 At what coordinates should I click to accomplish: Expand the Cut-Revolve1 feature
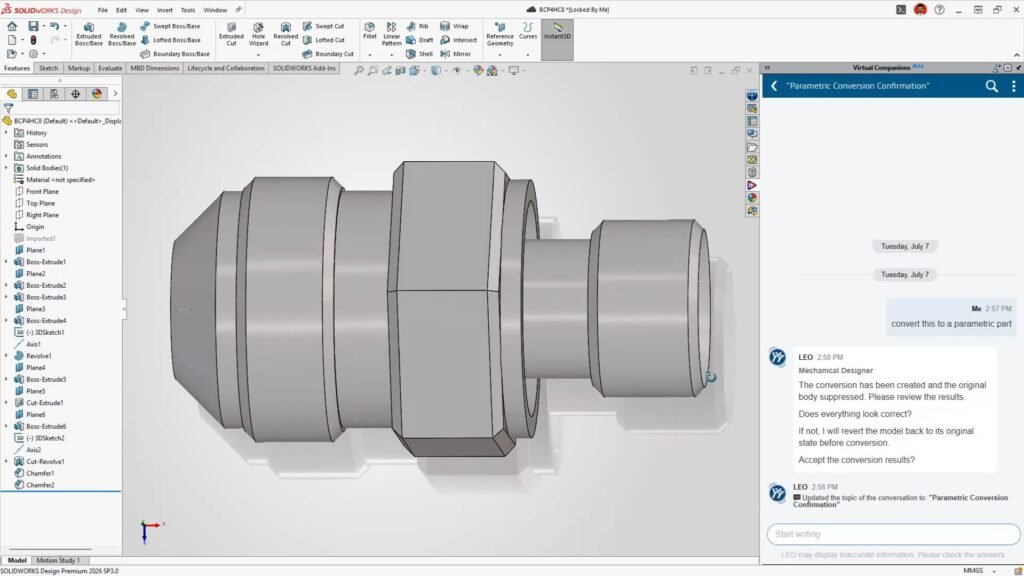7,462
